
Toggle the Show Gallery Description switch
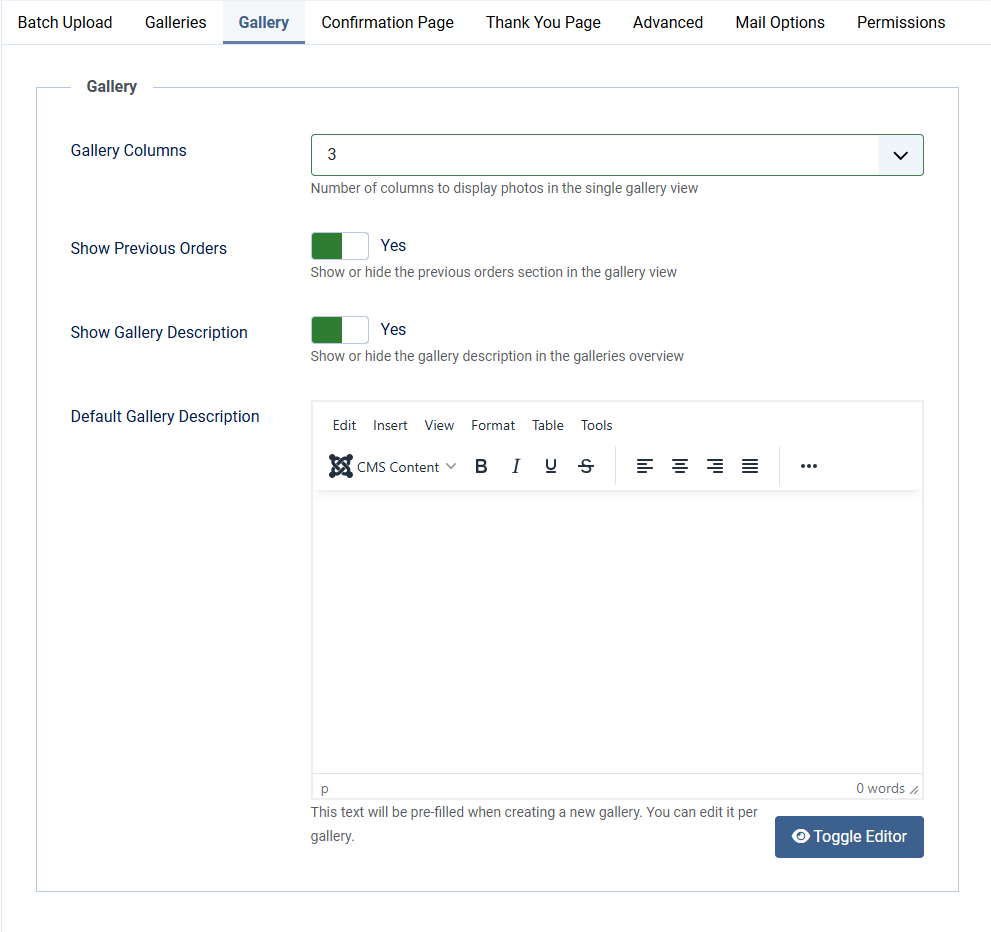click(340, 330)
